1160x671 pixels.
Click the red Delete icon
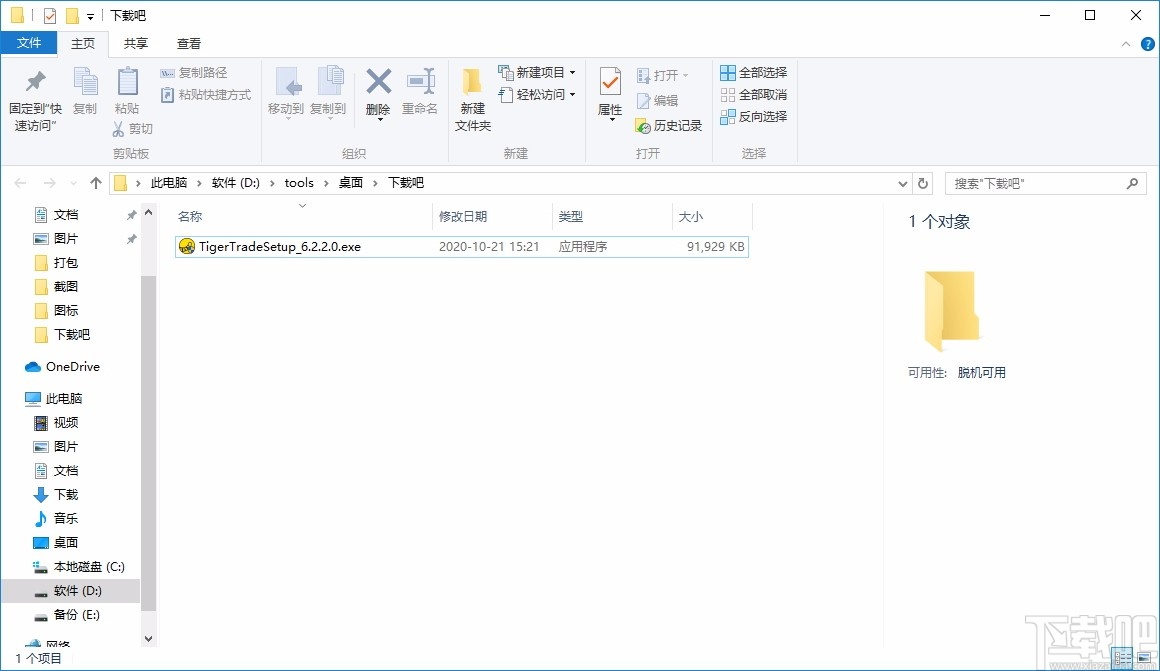coord(378,81)
